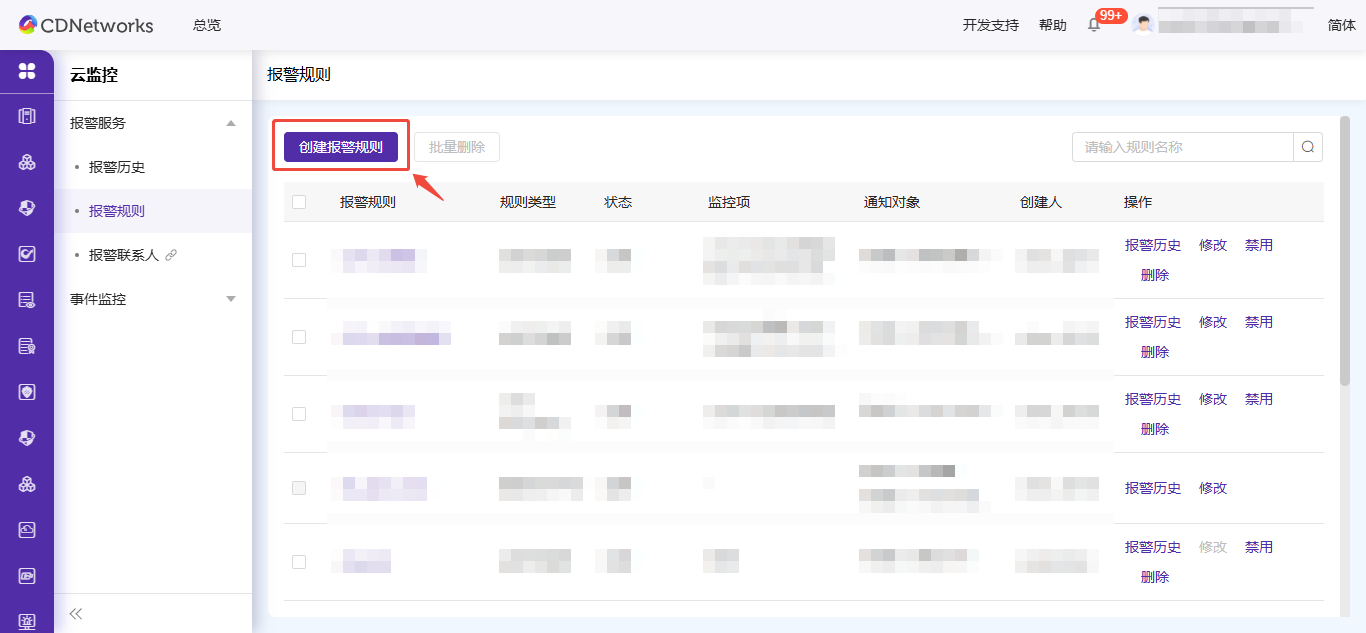Image resolution: width=1366 pixels, height=633 pixels.
Task: Open the monitoring checklist icon in sidebar
Action: pos(27,253)
